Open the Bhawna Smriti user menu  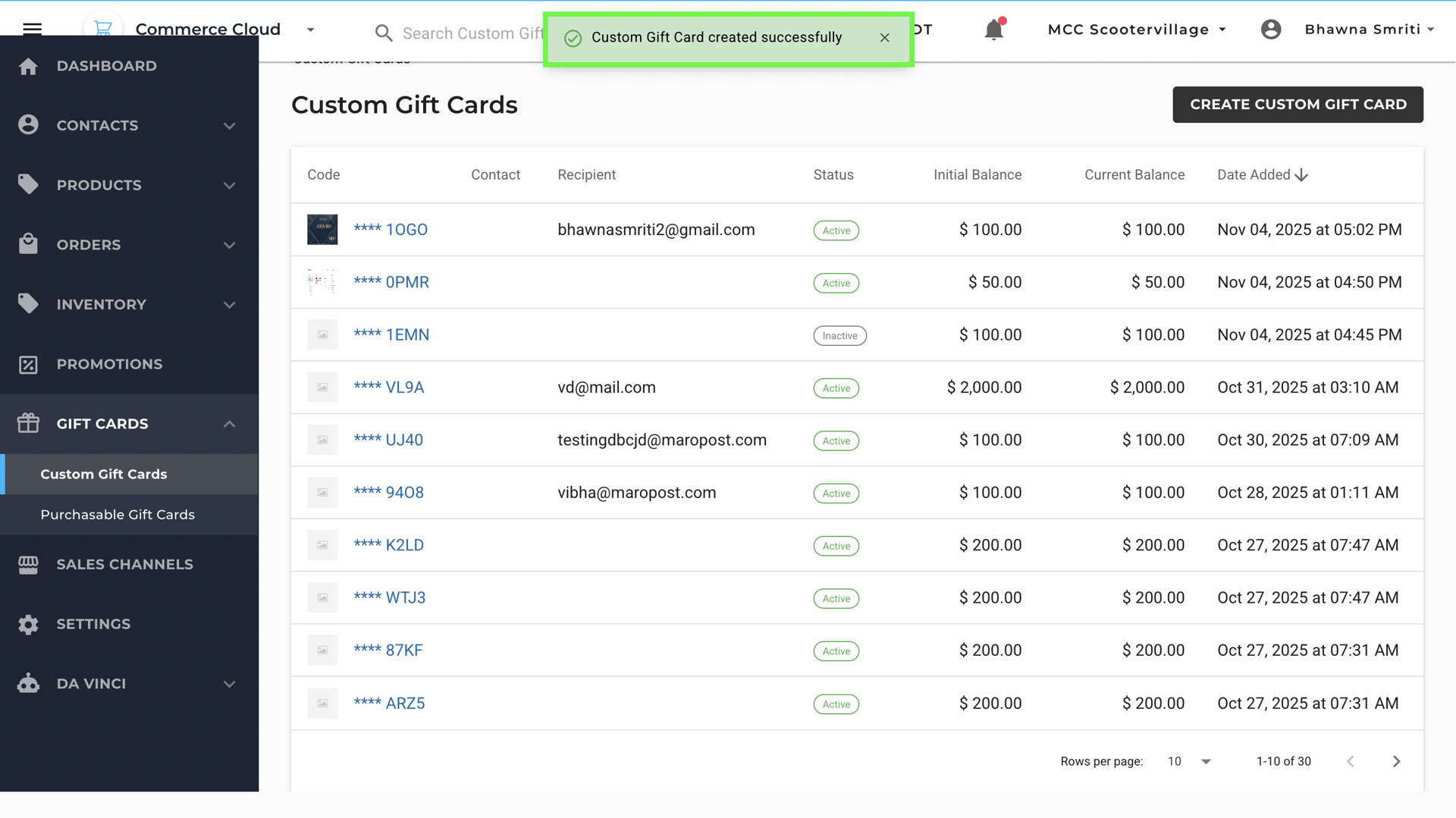click(1370, 30)
